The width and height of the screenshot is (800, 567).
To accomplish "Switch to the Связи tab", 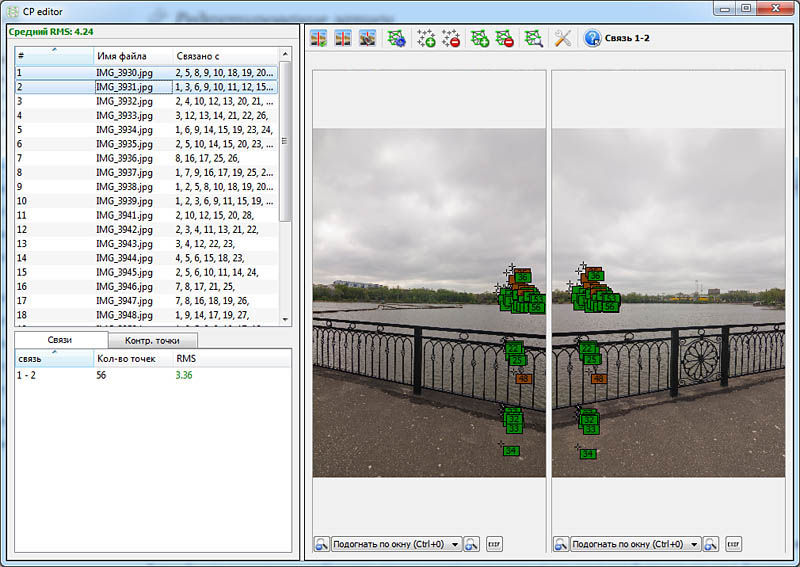I will pos(60,340).
